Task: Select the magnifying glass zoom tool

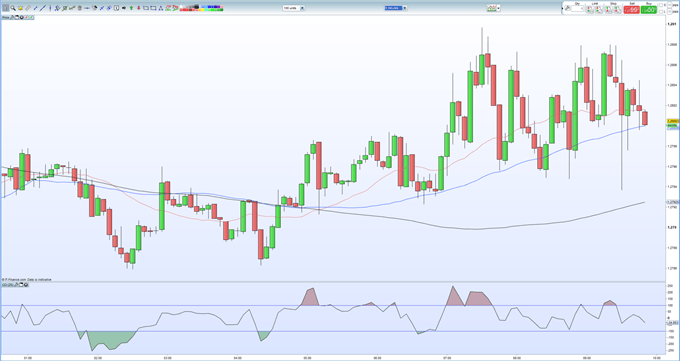Action: [13, 8]
